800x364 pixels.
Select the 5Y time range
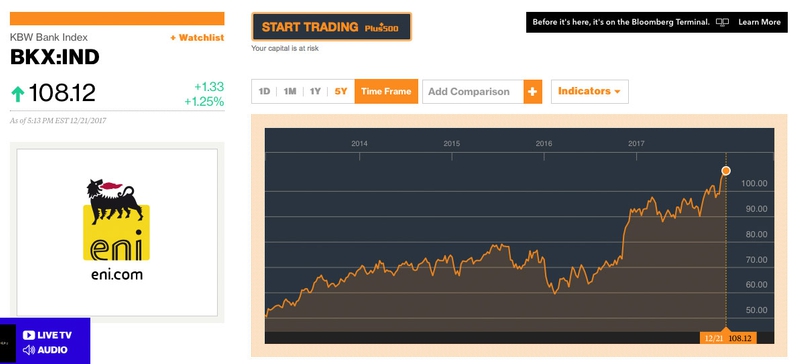tap(341, 91)
